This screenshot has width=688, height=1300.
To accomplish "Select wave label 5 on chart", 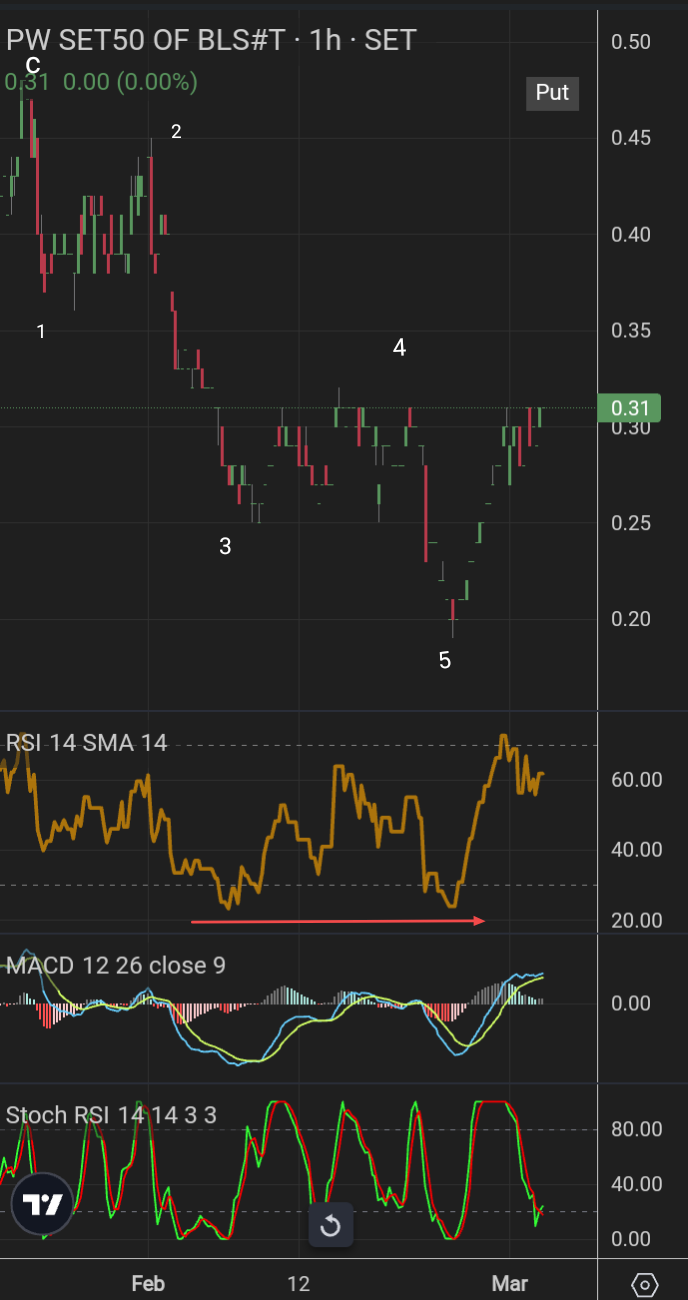I will click(445, 660).
